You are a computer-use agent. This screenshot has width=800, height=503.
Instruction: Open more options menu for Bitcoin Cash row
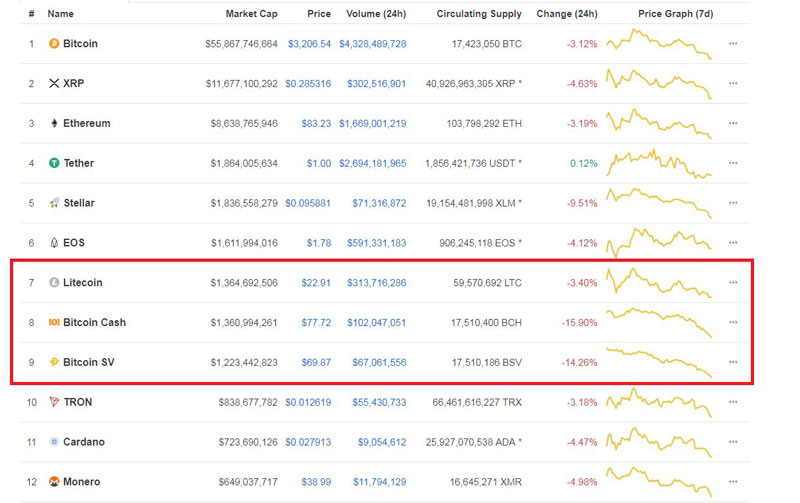[733, 322]
